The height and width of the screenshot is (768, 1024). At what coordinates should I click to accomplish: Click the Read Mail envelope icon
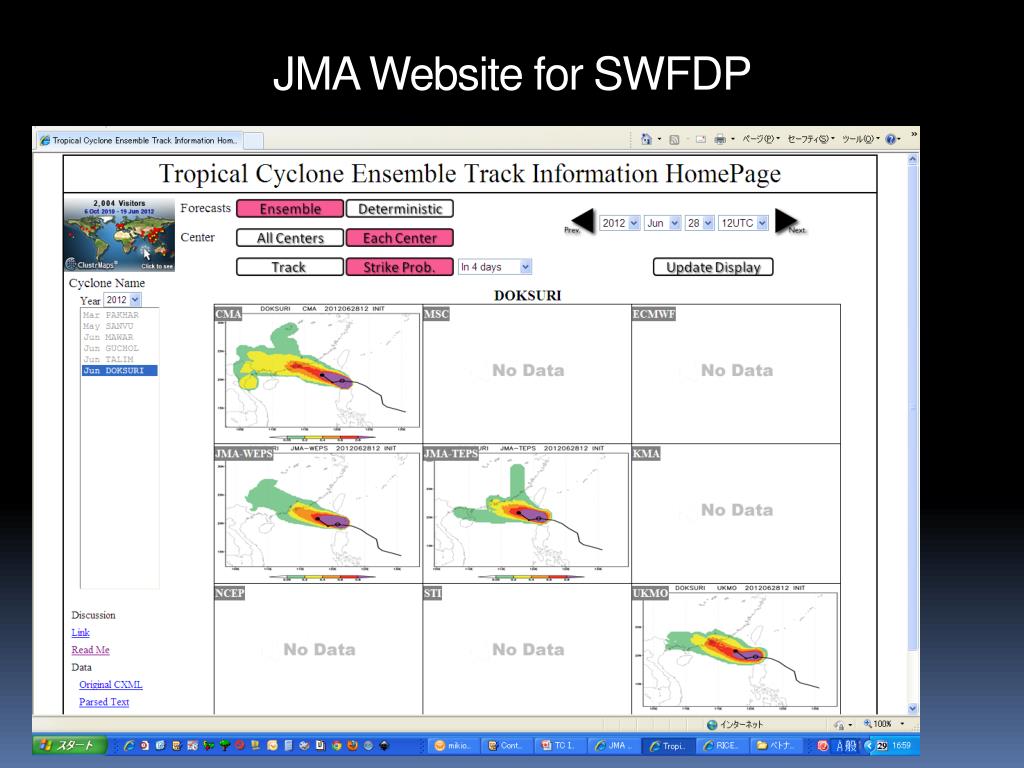701,139
